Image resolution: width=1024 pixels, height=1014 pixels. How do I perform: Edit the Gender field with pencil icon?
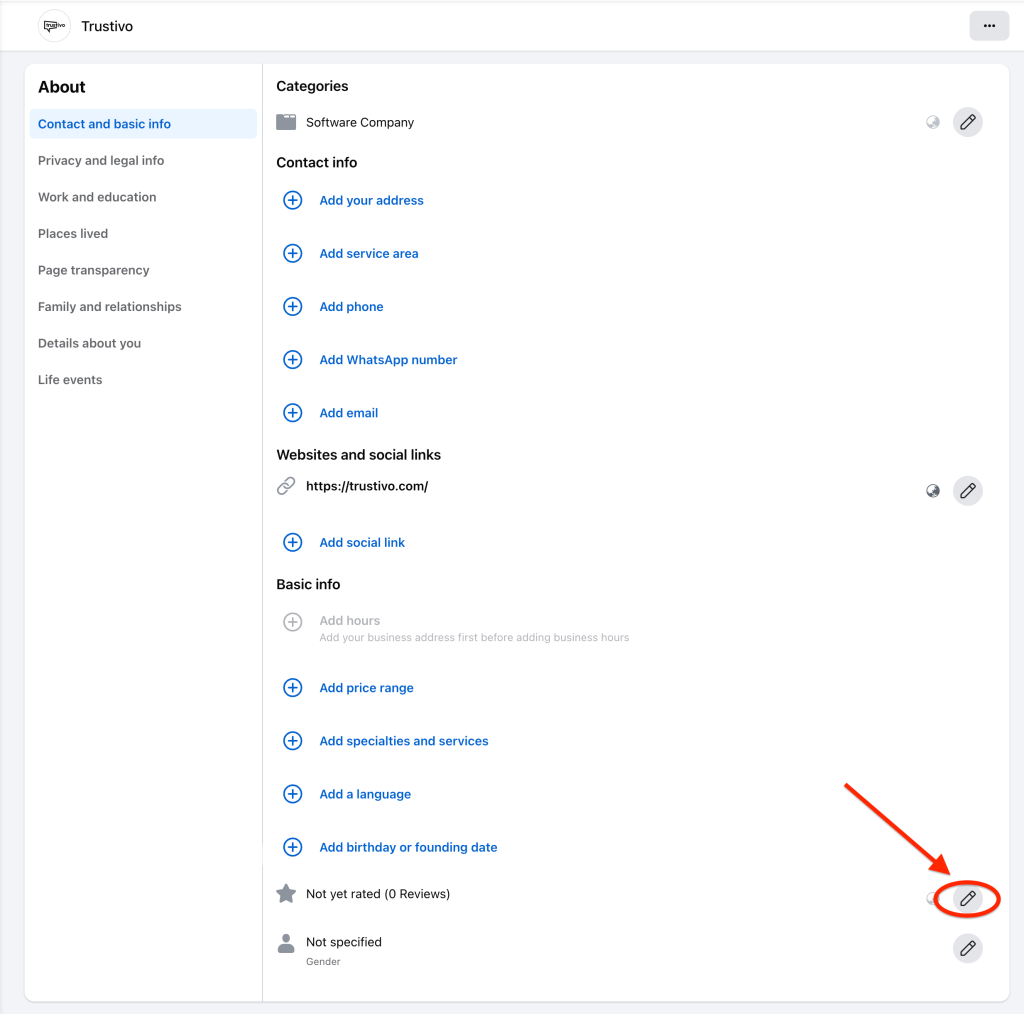(967, 948)
